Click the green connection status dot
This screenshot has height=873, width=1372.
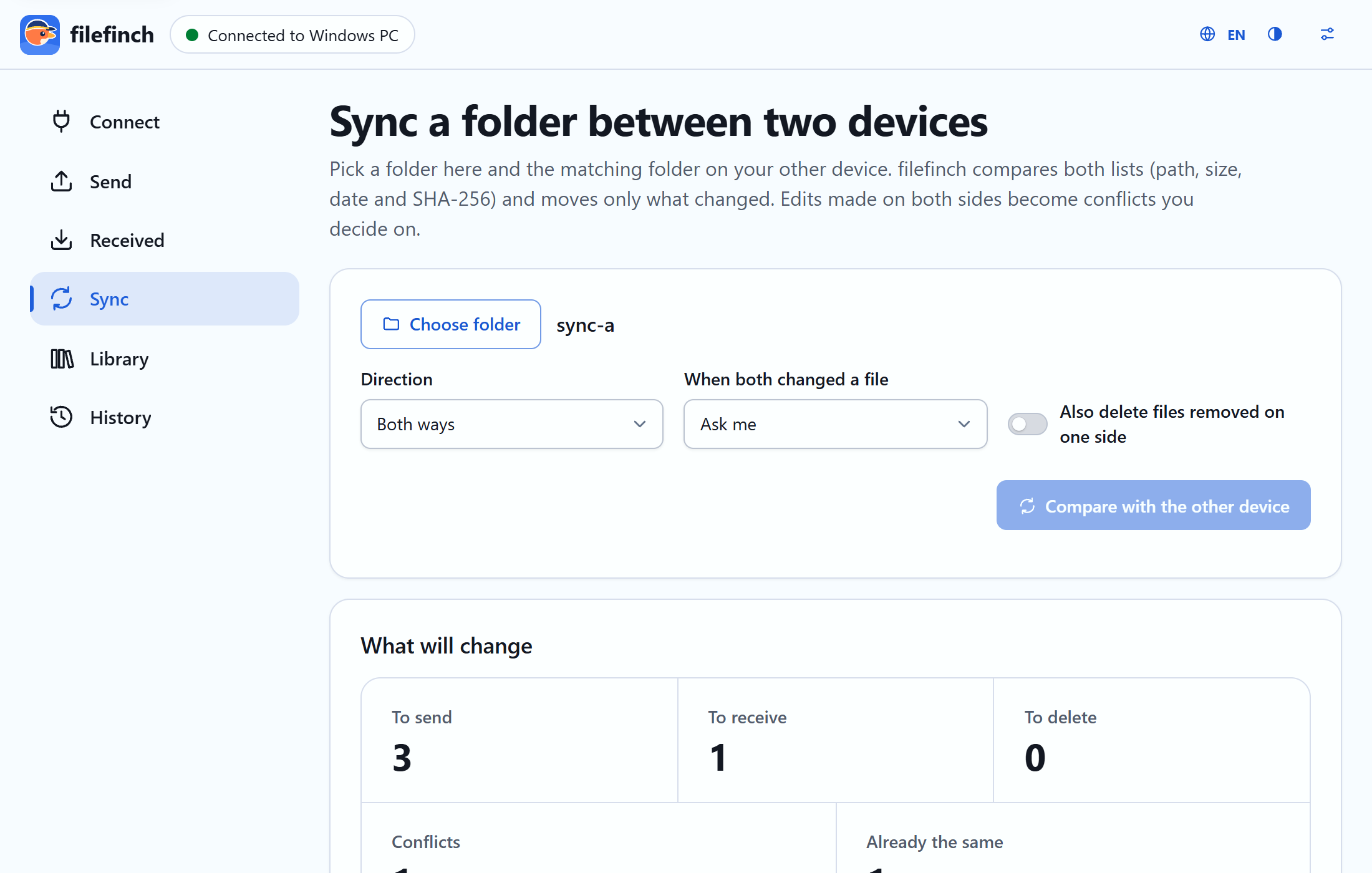point(192,35)
